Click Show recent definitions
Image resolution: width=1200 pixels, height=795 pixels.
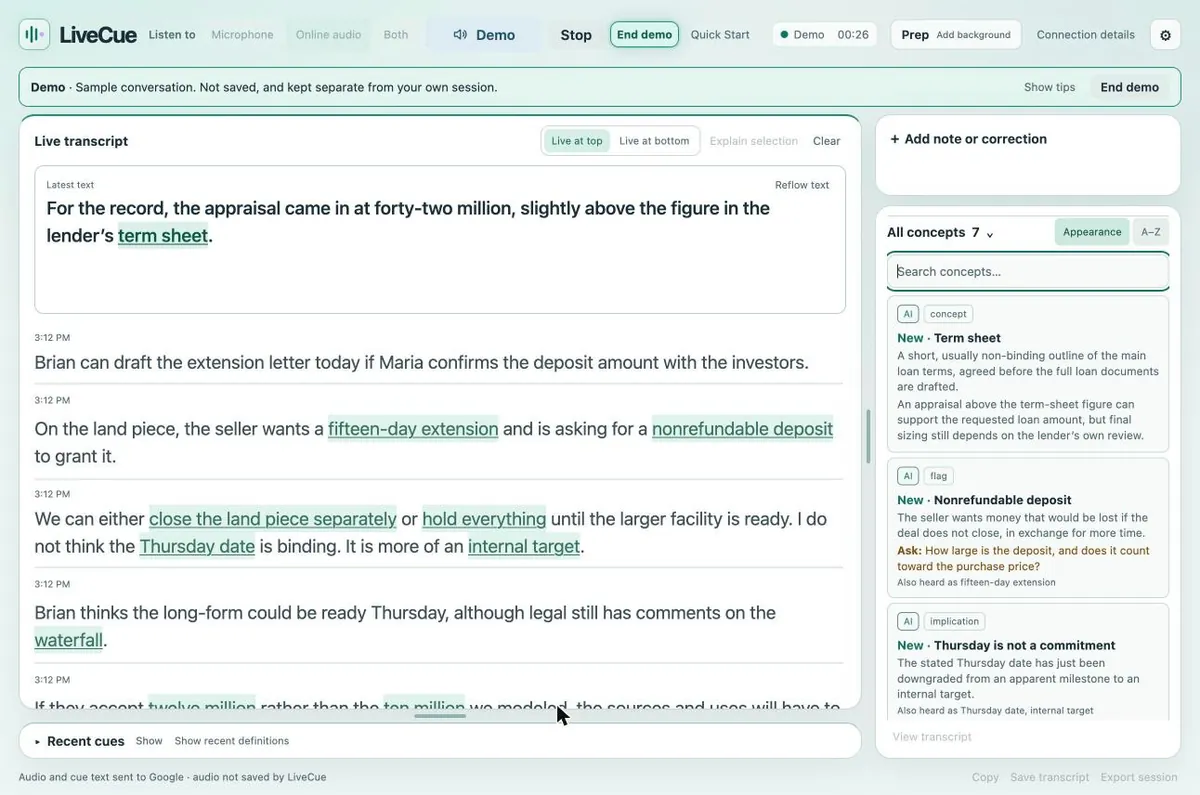232,741
